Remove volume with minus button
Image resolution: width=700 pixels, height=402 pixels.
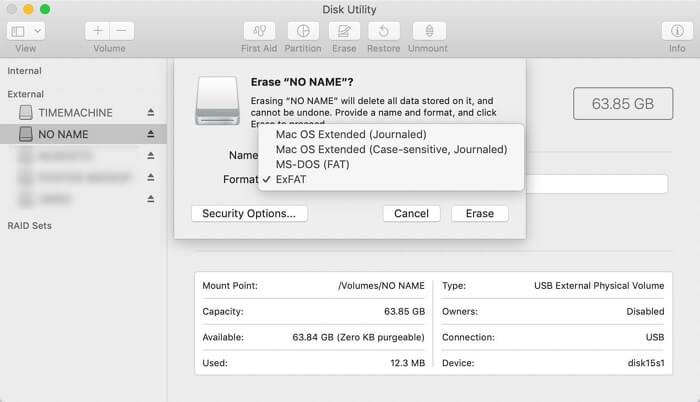121,31
